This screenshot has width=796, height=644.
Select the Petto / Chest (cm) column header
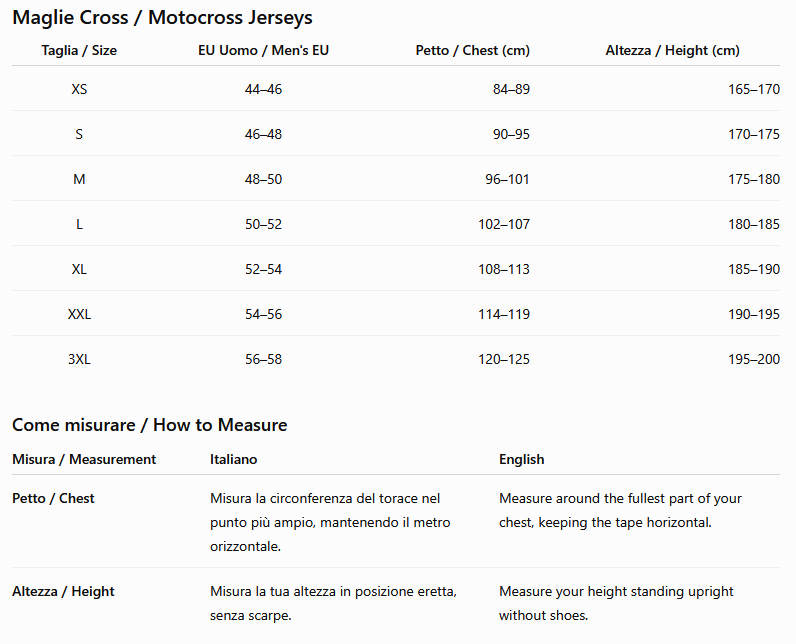coord(473,50)
